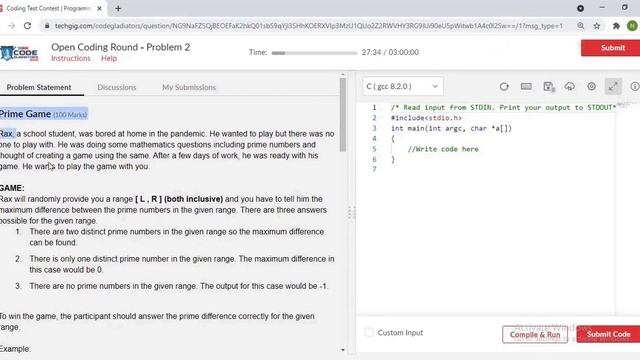The image size is (640, 360).
Task: Click the recording indicator icon in title bar
Action: click(580, 8)
